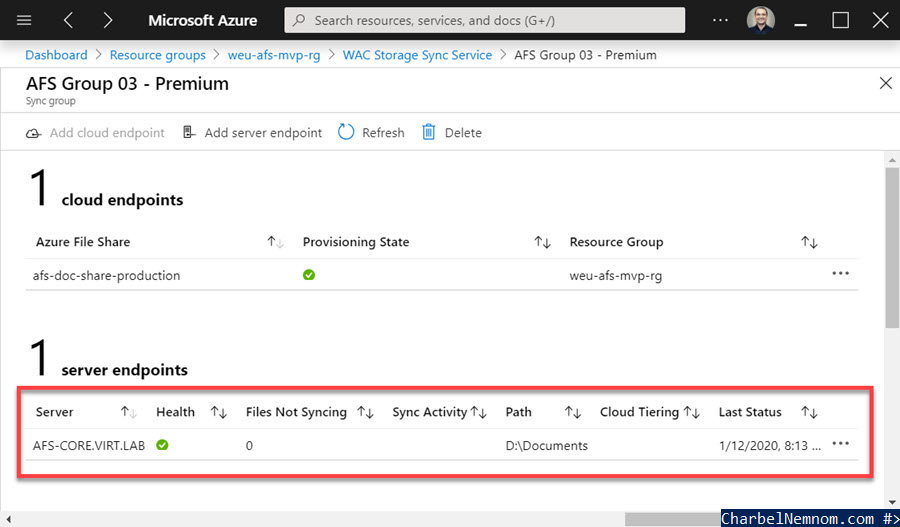Open context menu for AFS-CORE.VIRT.LAB row

pos(840,444)
